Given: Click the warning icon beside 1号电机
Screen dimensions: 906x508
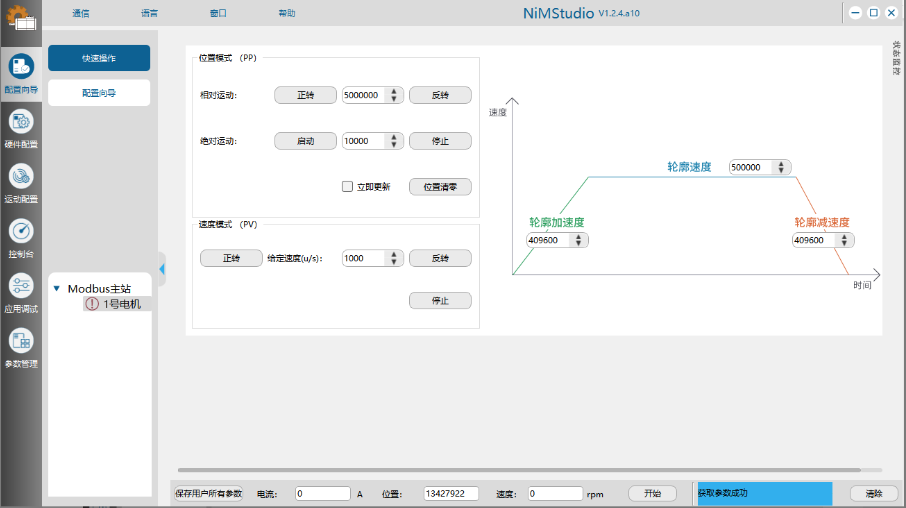Looking at the screenshot, I should (92, 304).
